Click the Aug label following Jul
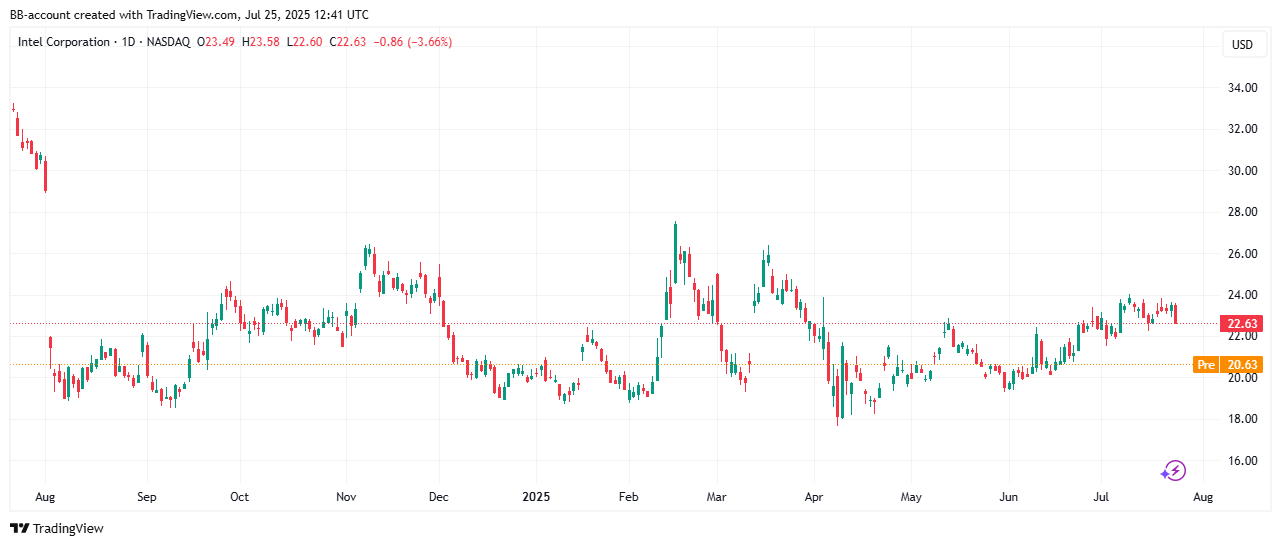This screenshot has height=546, width=1281. tap(1203, 496)
